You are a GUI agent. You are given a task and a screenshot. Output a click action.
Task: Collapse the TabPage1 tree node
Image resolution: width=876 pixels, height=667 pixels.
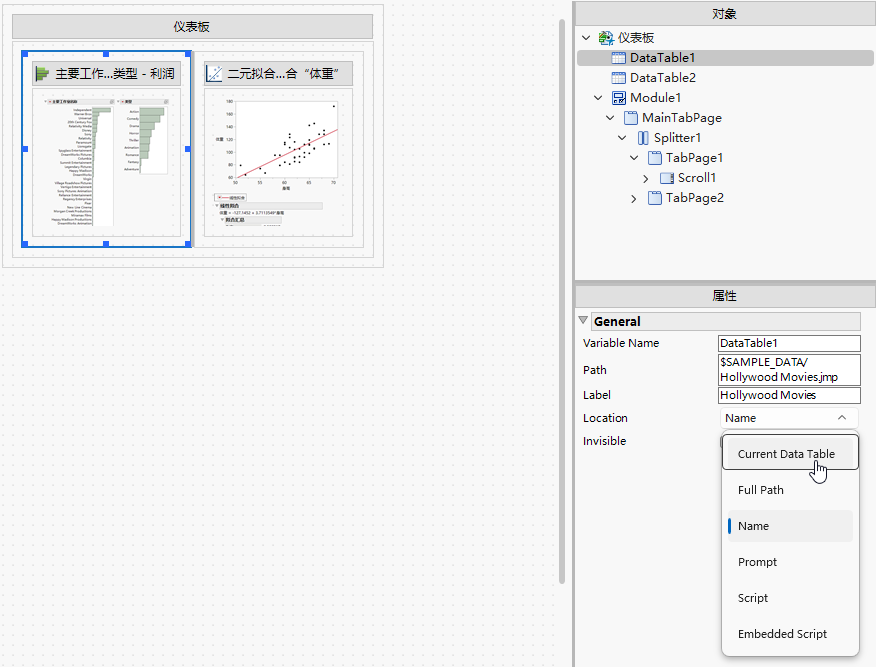tap(634, 158)
